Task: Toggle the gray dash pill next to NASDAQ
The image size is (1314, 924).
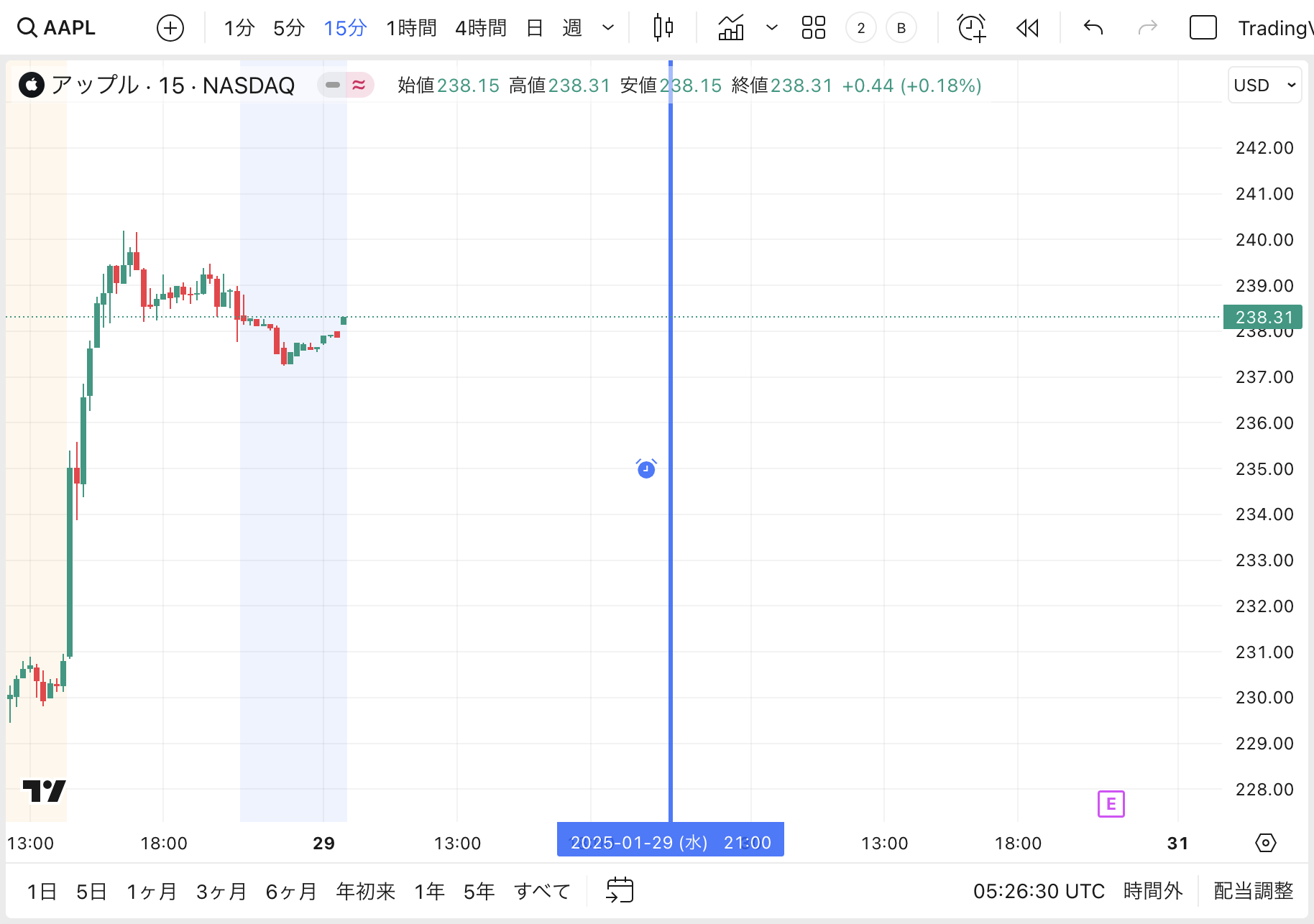Action: coord(332,86)
